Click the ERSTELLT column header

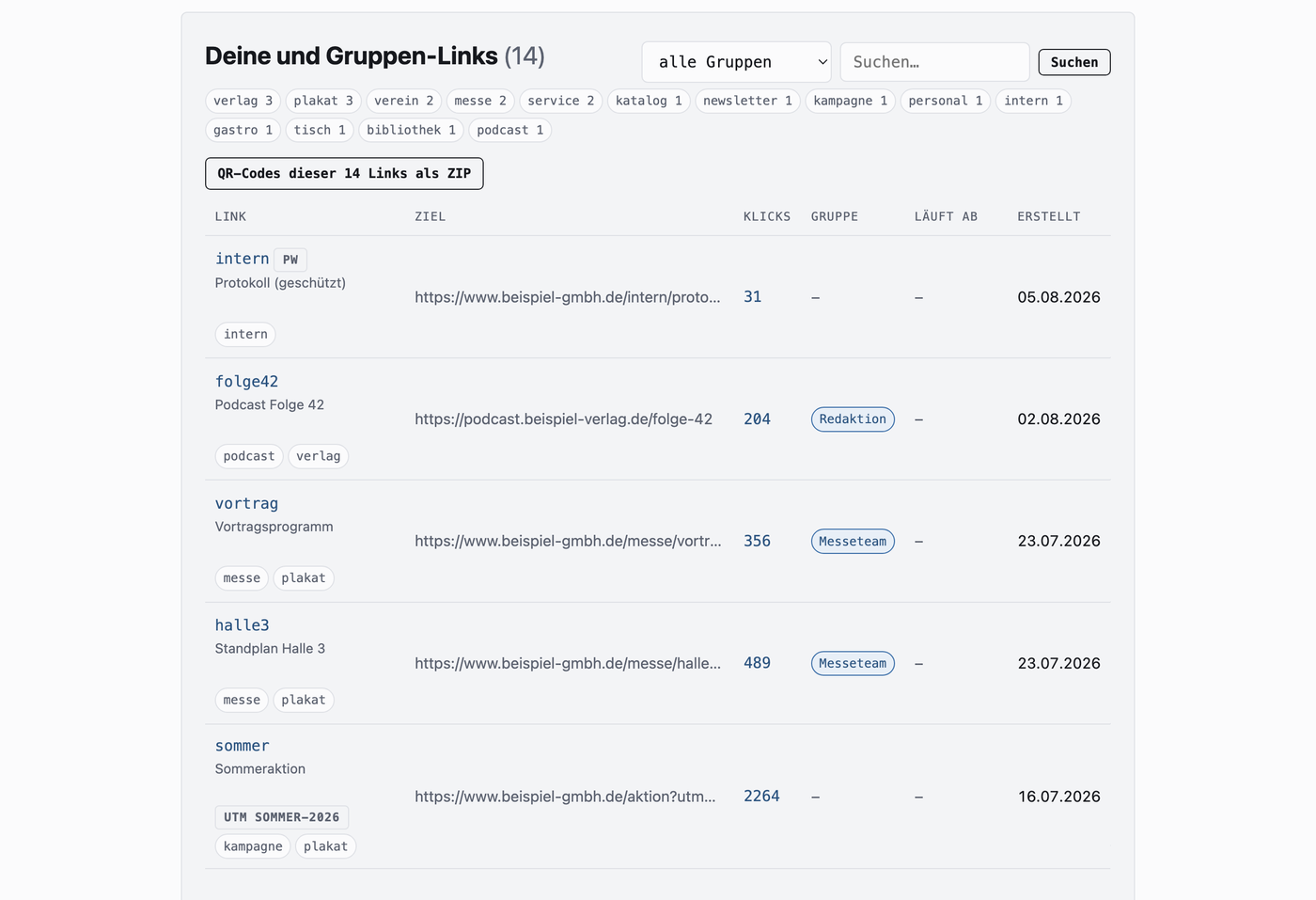pyautogui.click(x=1049, y=216)
